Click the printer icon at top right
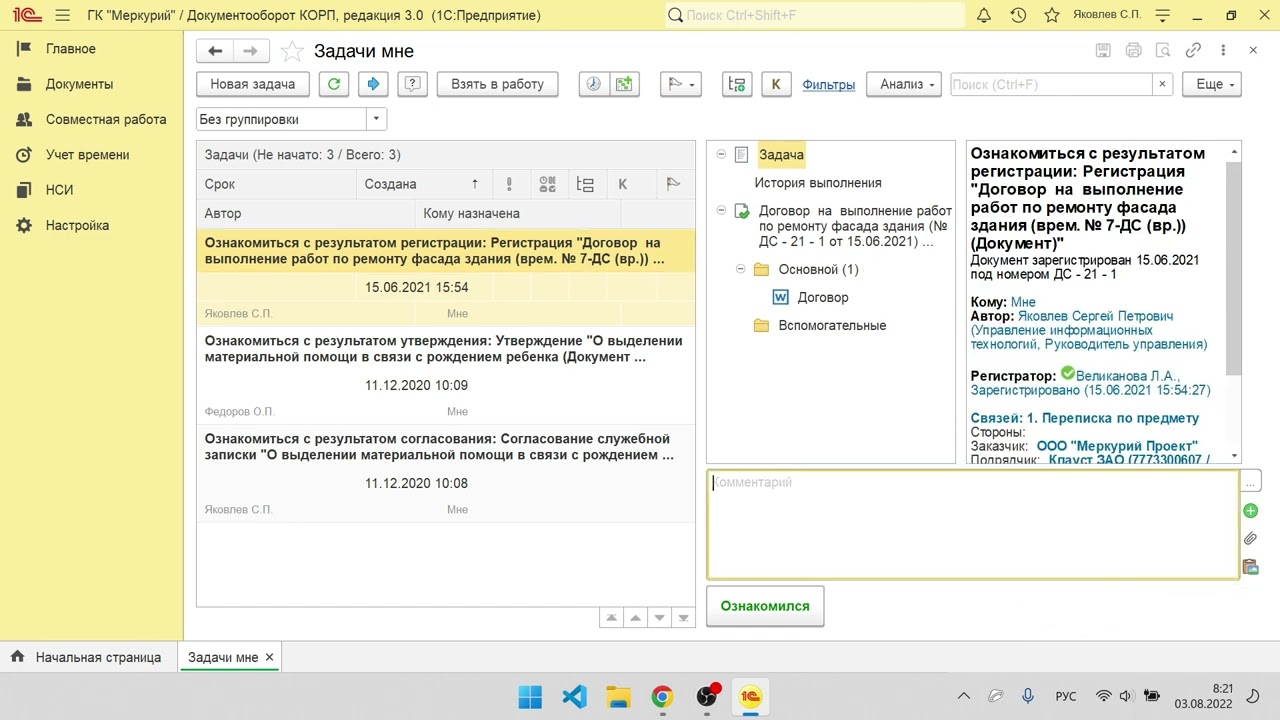The height and width of the screenshot is (720, 1280). coord(1133,50)
